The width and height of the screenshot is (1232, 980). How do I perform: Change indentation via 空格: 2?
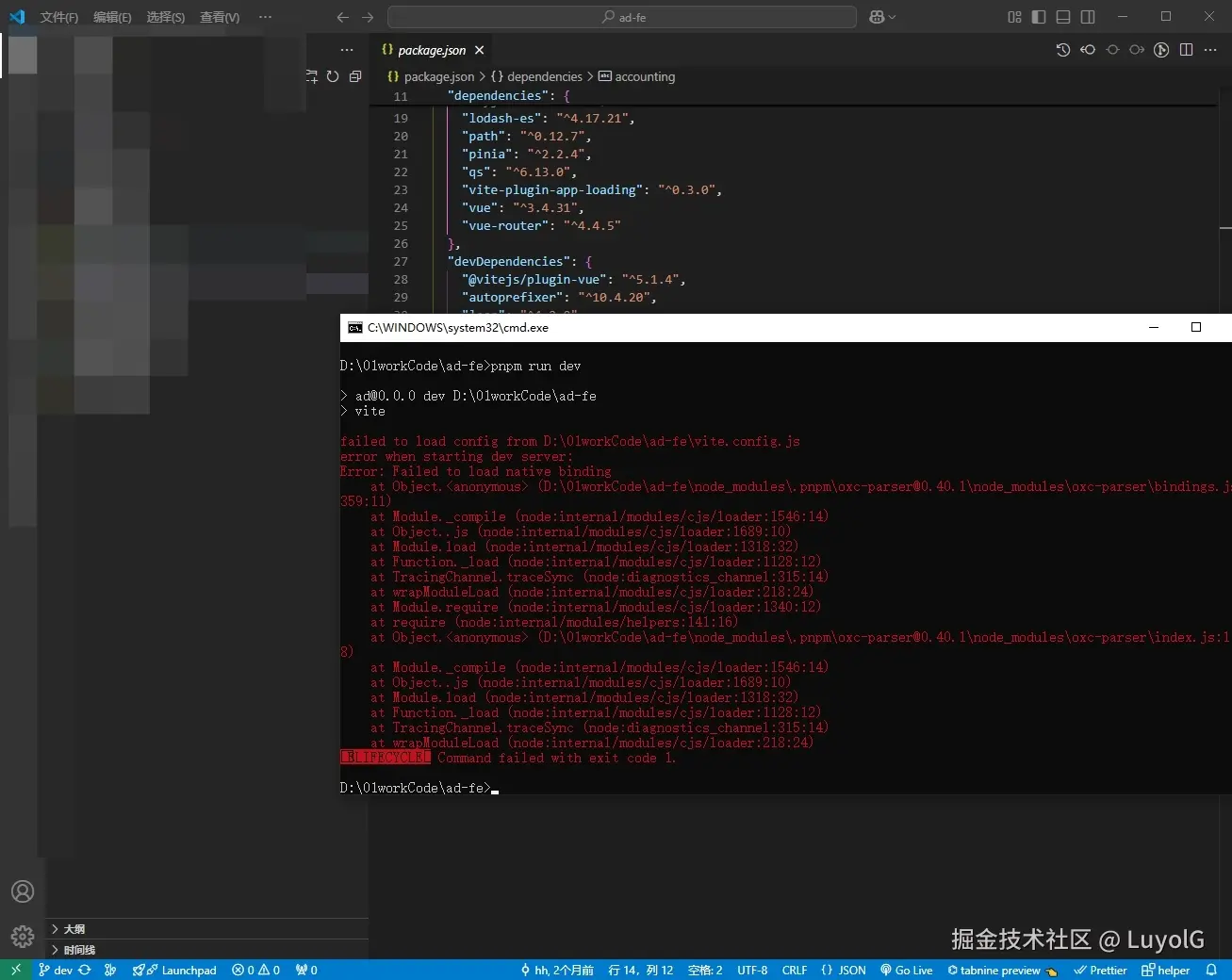pyautogui.click(x=705, y=970)
